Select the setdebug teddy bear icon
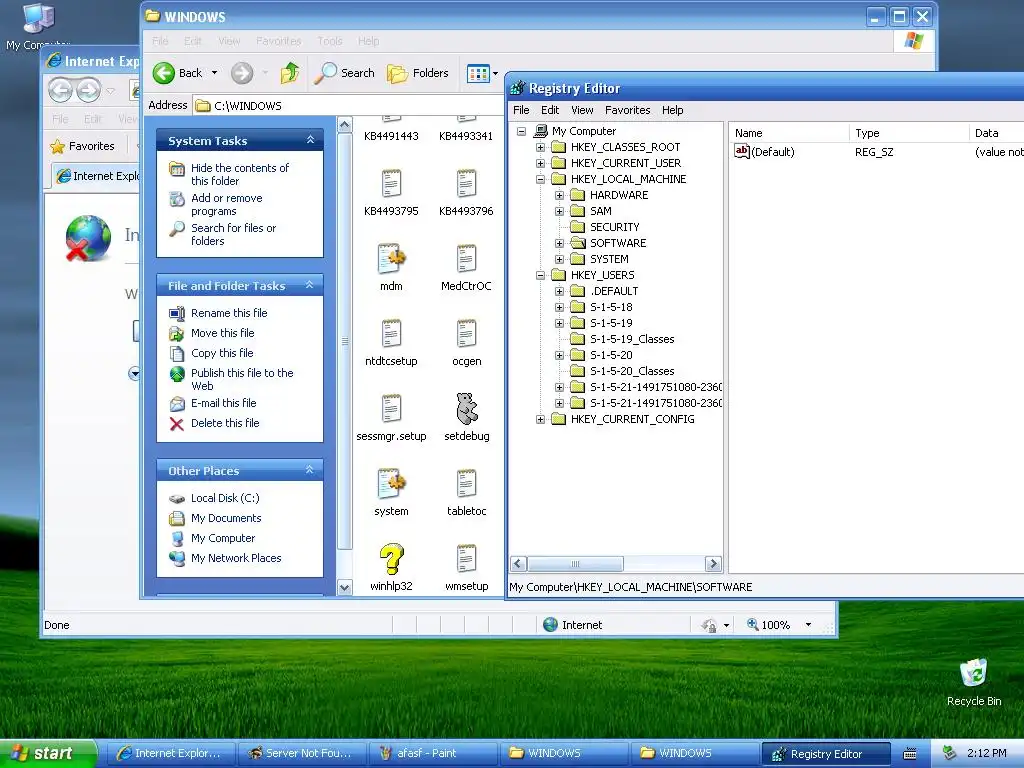Screen dimensions: 1024x768 [466, 409]
